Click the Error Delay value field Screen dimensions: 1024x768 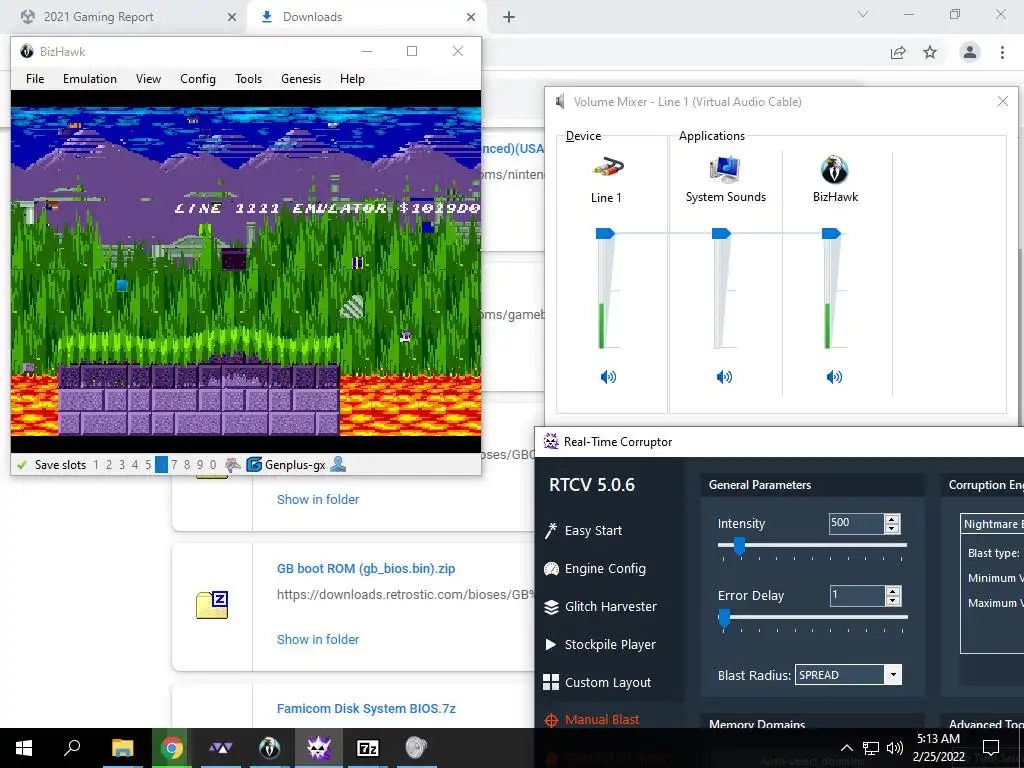(x=856, y=596)
